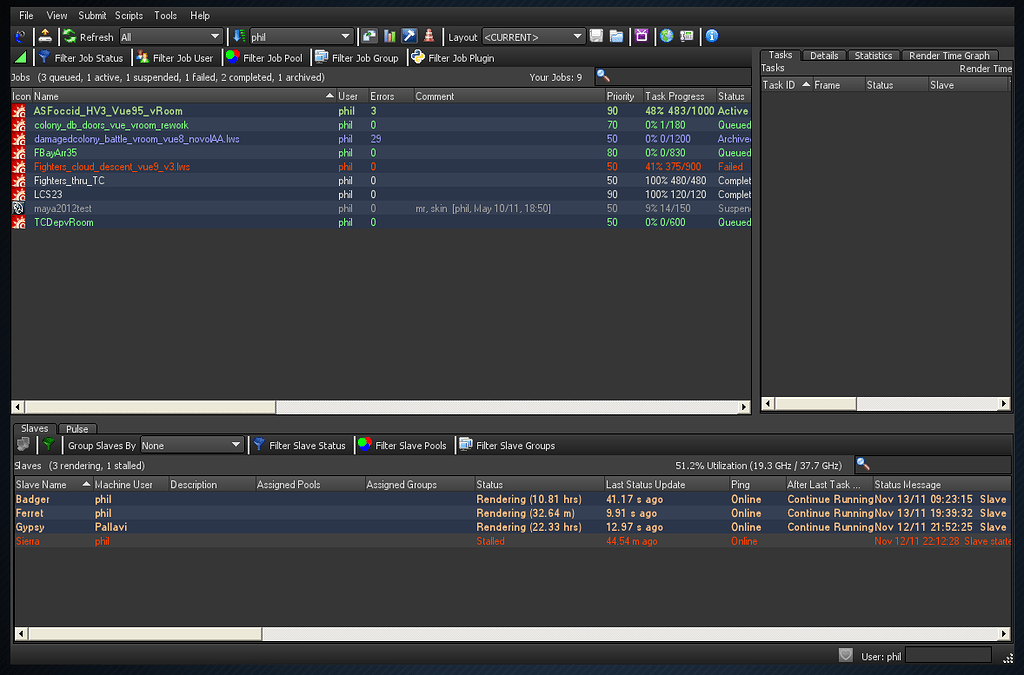Switch to the Render Time Graph tab
1024x675 pixels.
tap(950, 55)
